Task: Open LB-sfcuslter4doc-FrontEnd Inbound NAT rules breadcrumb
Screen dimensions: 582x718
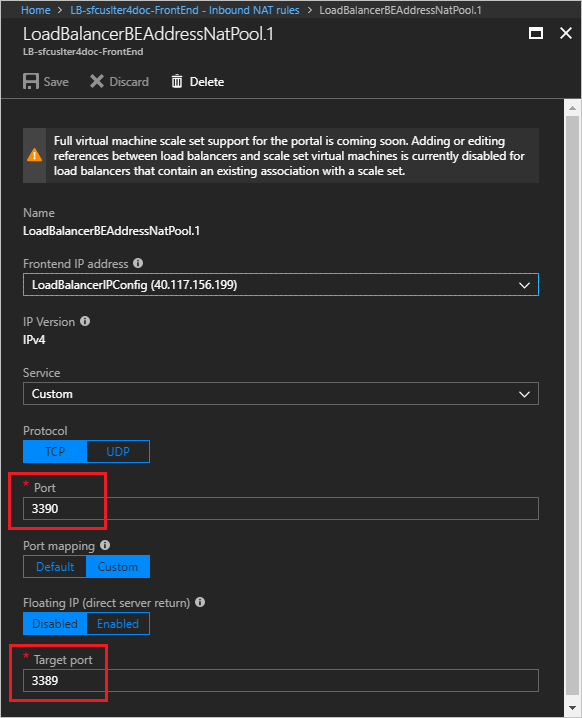Action: tap(185, 10)
